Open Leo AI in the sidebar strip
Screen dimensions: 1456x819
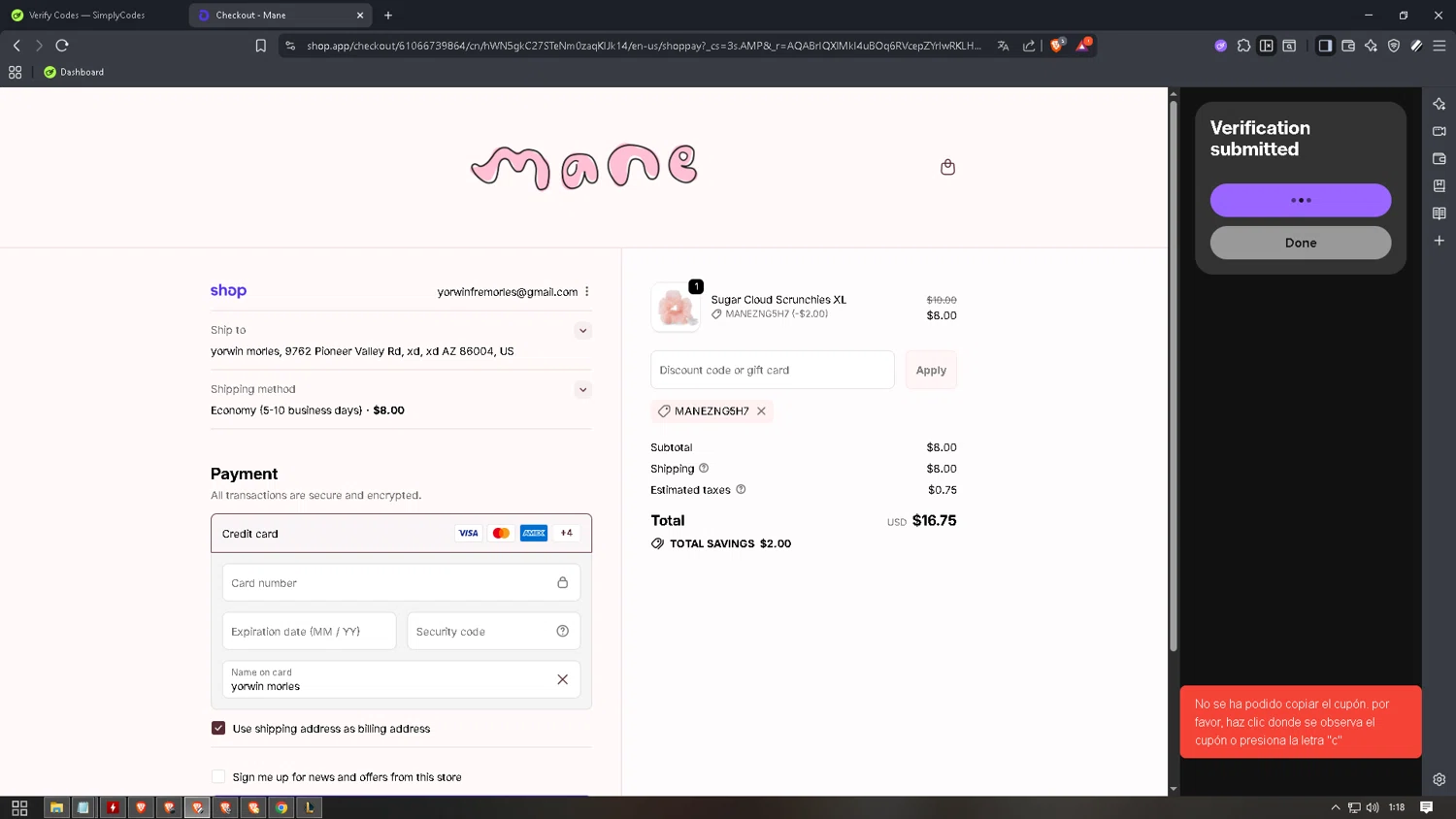1439,104
